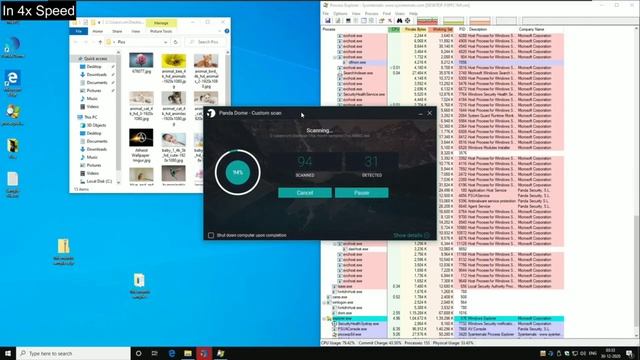Open Local Disk (C:) in the navigation pane
640x360 pixels.
(97, 181)
